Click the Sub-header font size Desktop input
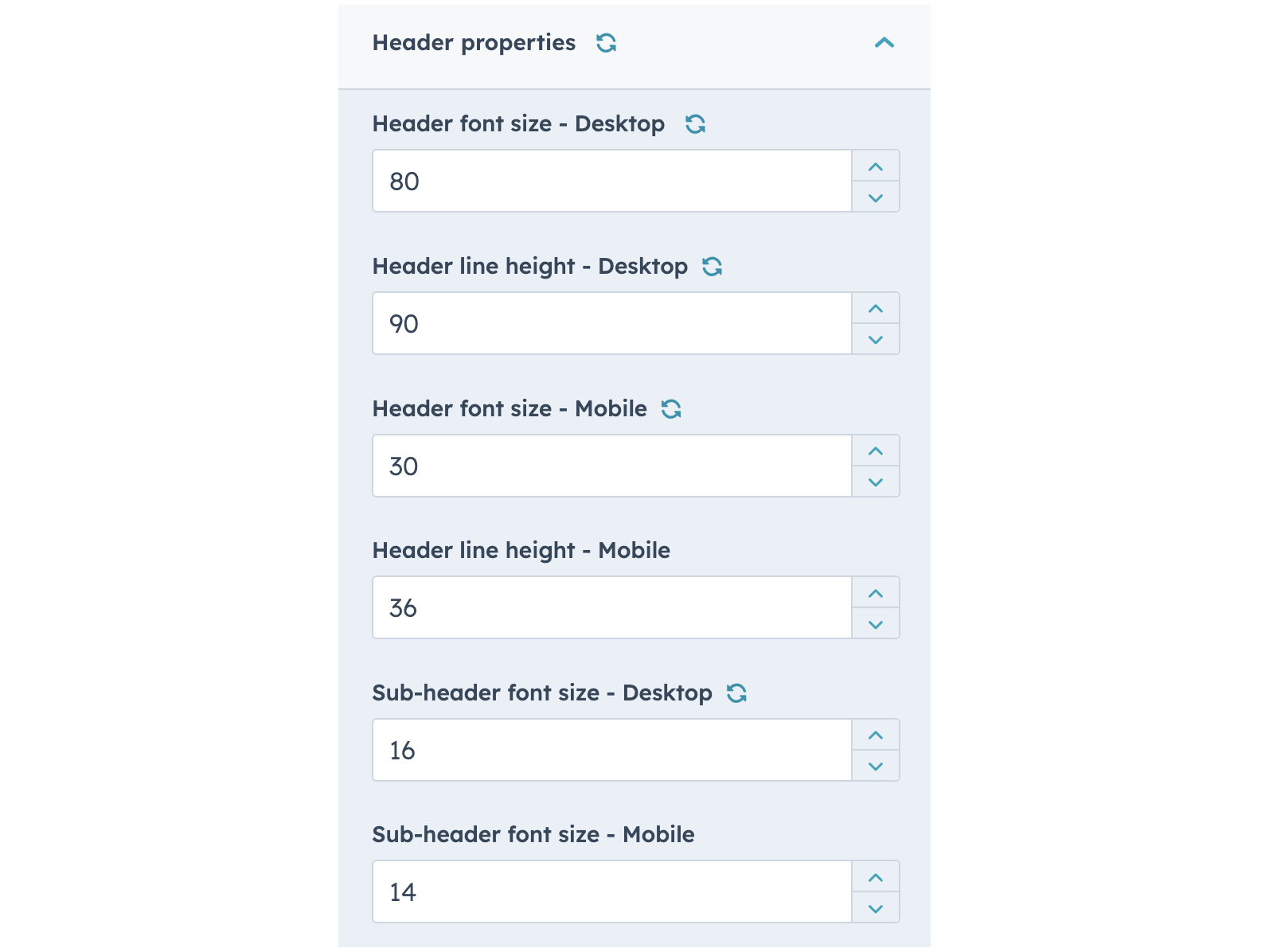 (x=611, y=751)
